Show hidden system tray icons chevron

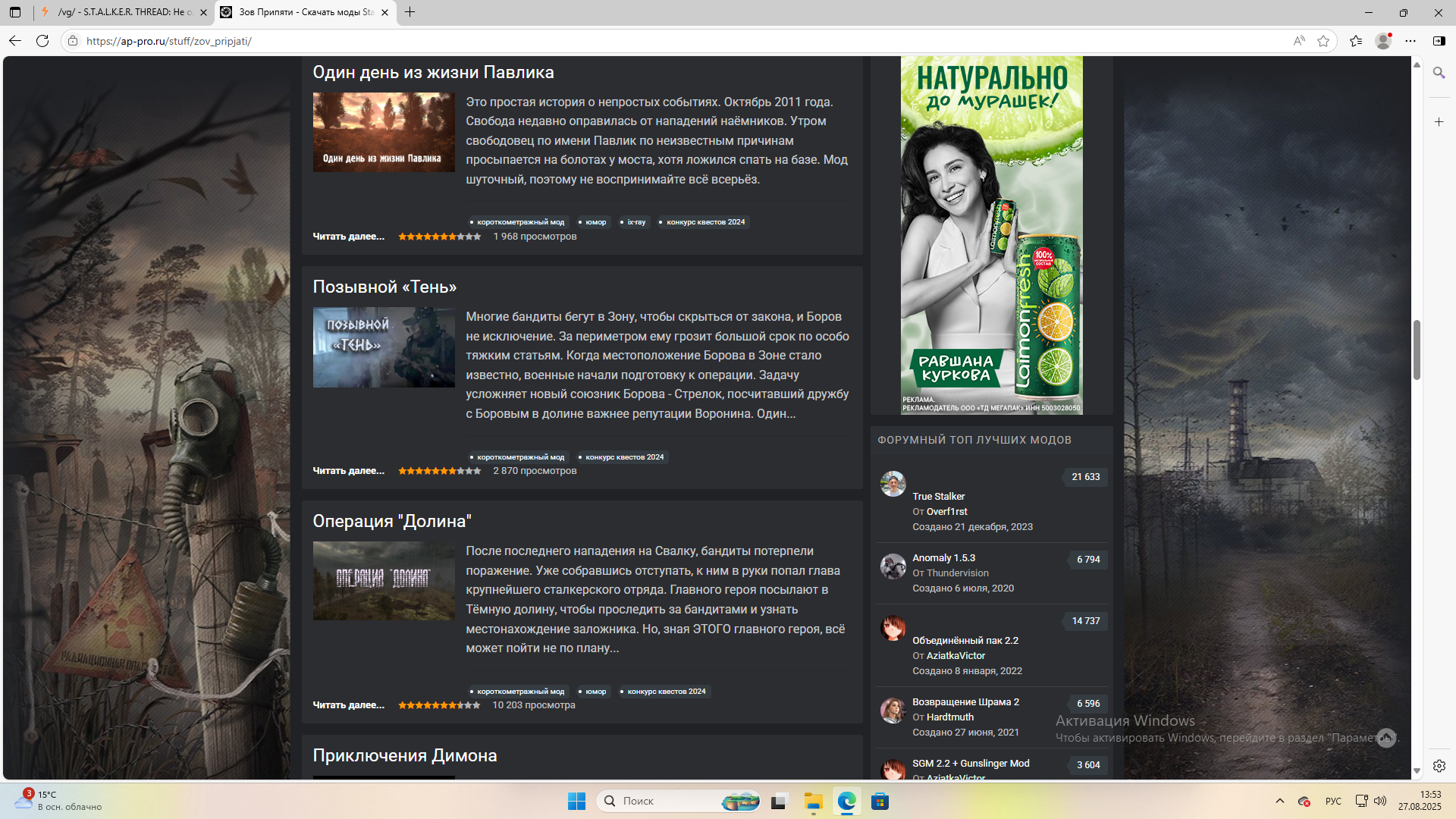1280,802
